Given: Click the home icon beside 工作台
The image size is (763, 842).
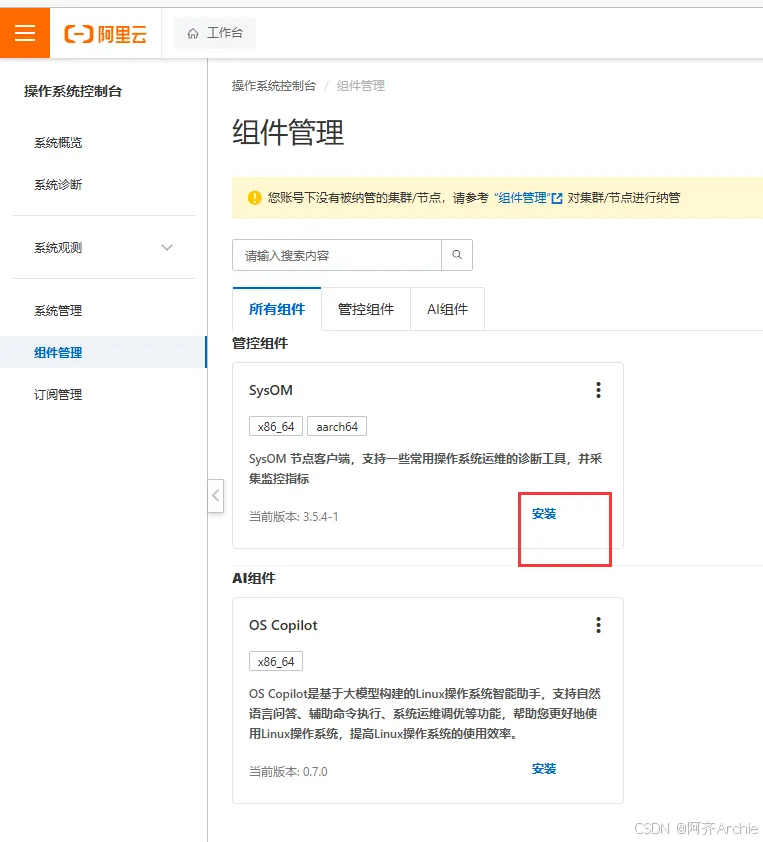Looking at the screenshot, I should [193, 34].
